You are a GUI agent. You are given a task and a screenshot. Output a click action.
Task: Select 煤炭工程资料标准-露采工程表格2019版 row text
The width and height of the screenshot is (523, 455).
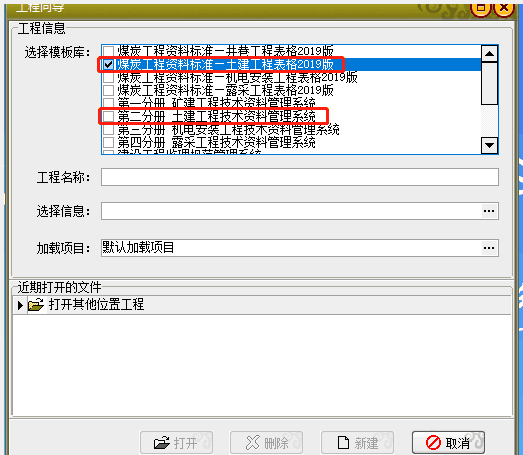click(x=225, y=90)
